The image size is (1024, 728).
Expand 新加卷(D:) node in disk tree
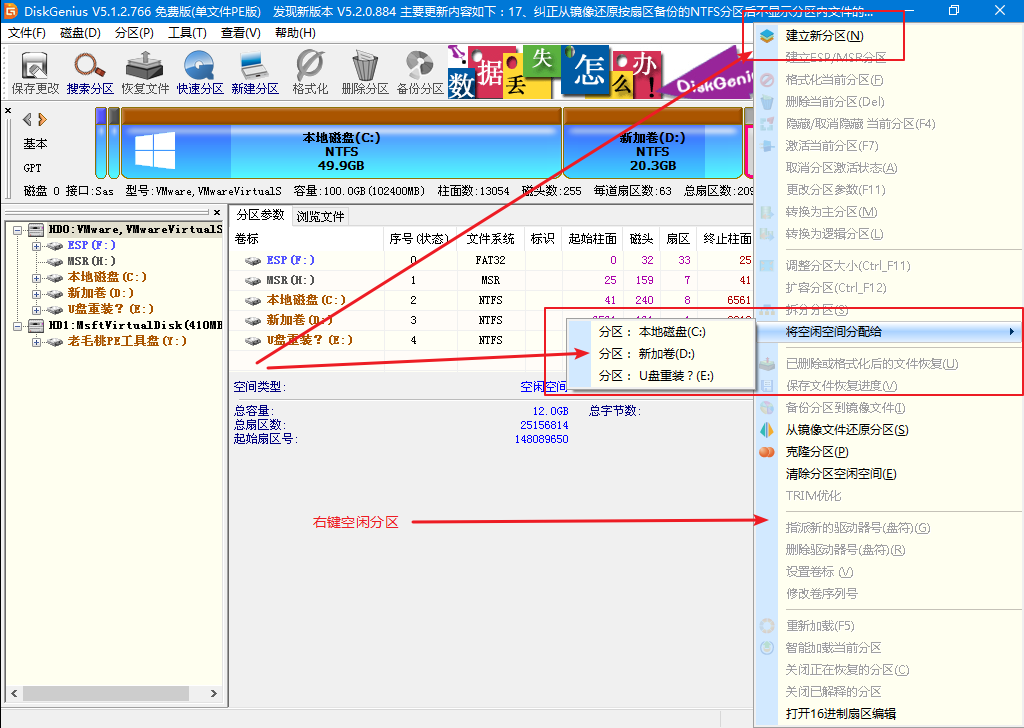[x=37, y=294]
